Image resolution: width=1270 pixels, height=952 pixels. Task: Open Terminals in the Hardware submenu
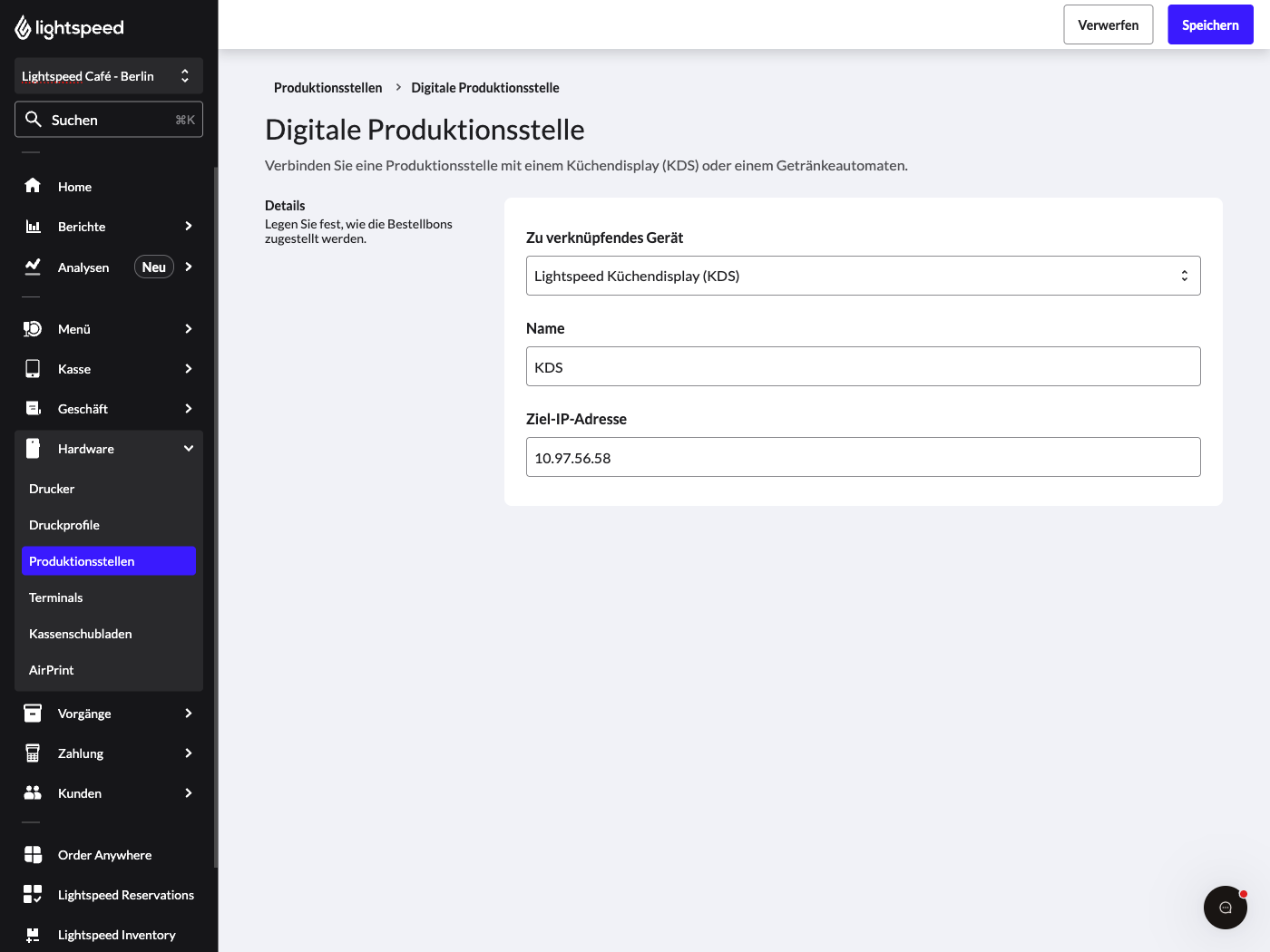pyautogui.click(x=109, y=597)
